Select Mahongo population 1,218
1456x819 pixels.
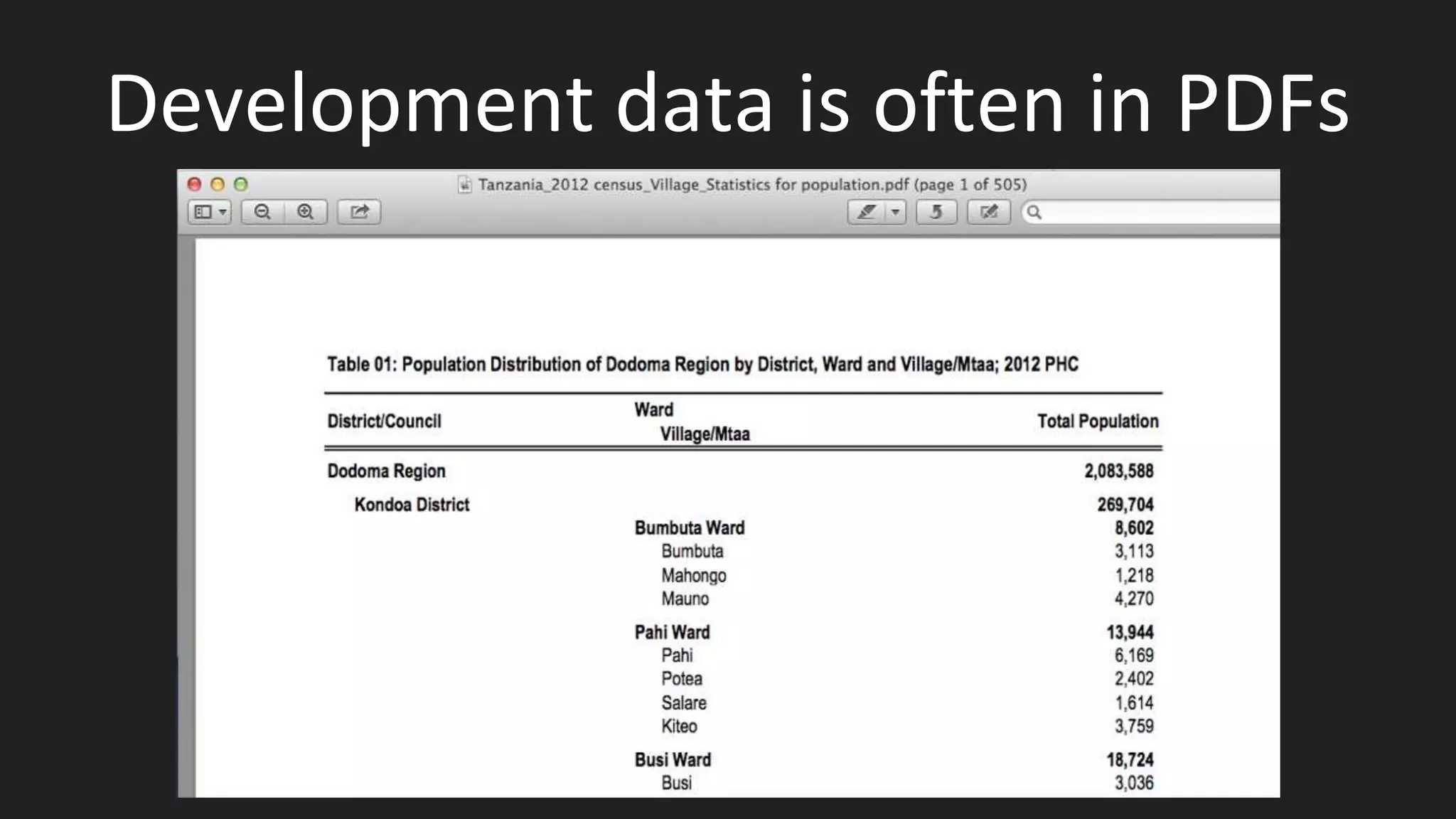click(x=1134, y=576)
